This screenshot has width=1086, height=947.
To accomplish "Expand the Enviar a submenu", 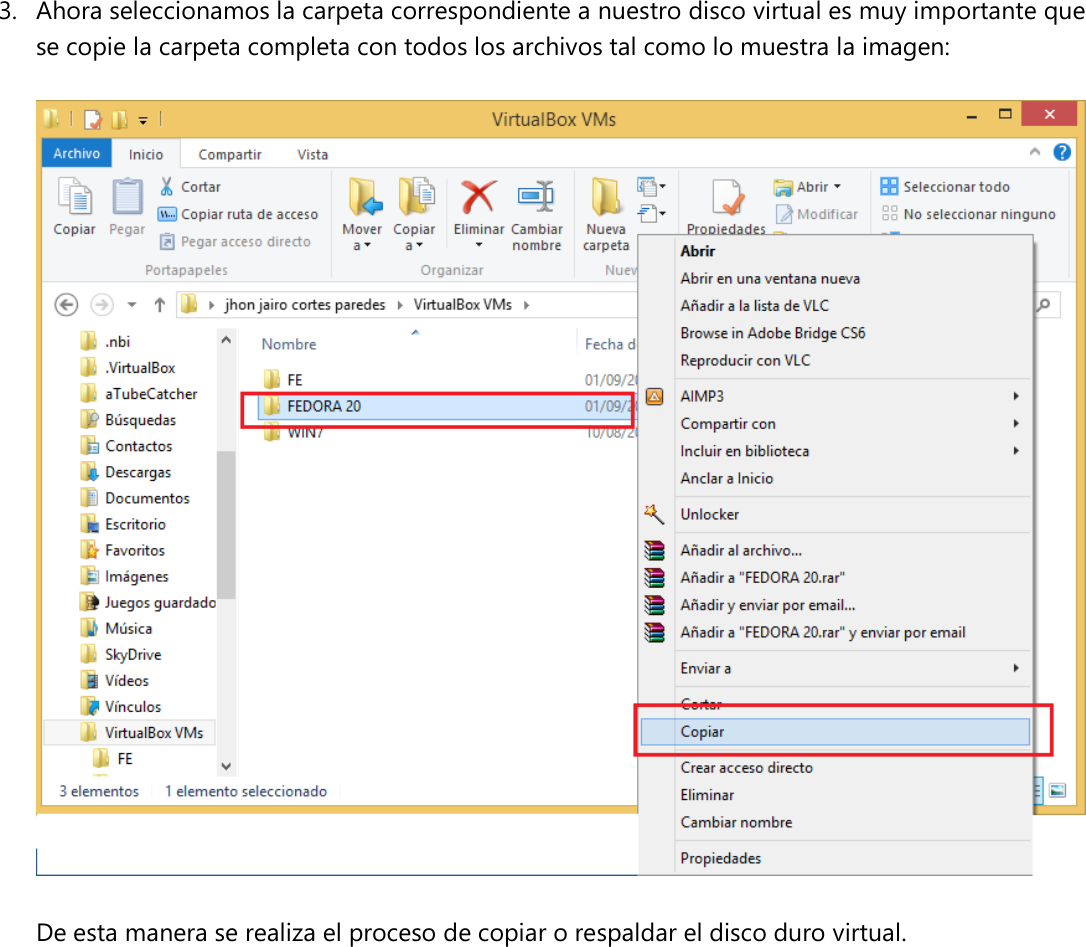I will point(835,668).
